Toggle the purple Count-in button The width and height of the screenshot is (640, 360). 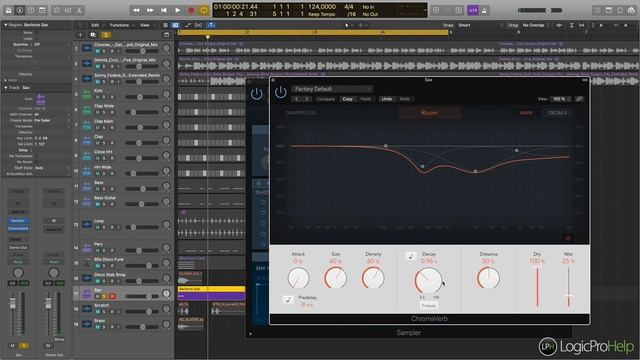pos(473,10)
